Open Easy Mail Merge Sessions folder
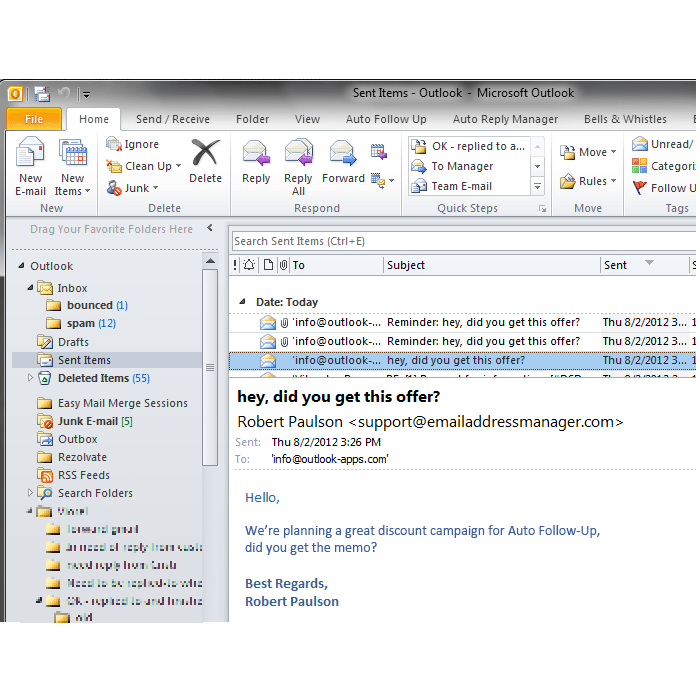Screen dimensions: 700x700 112,403
